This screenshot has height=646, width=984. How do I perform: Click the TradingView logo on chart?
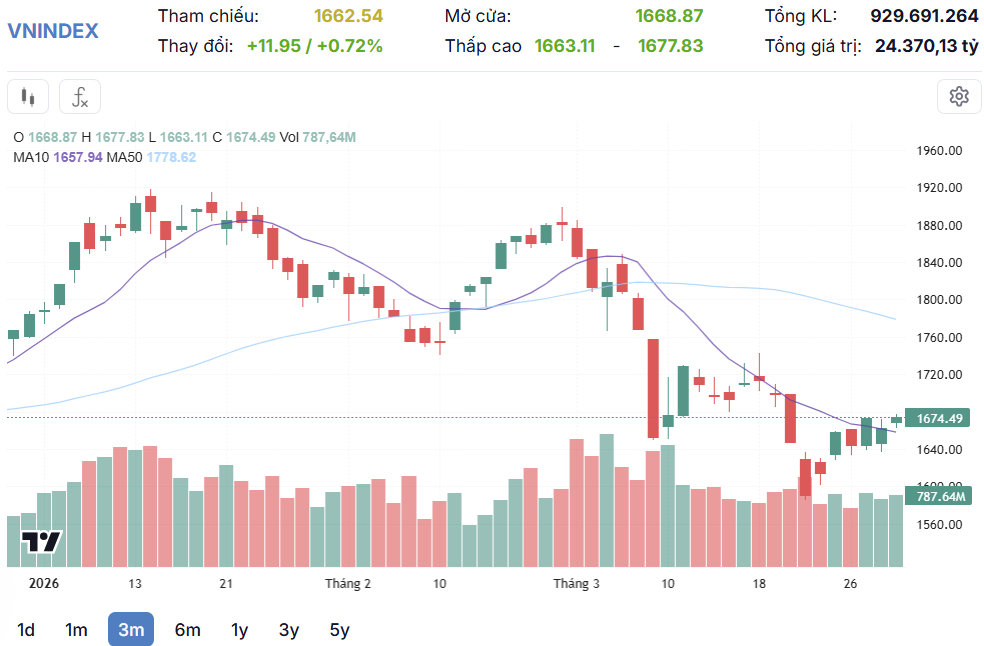pyautogui.click(x=42, y=543)
